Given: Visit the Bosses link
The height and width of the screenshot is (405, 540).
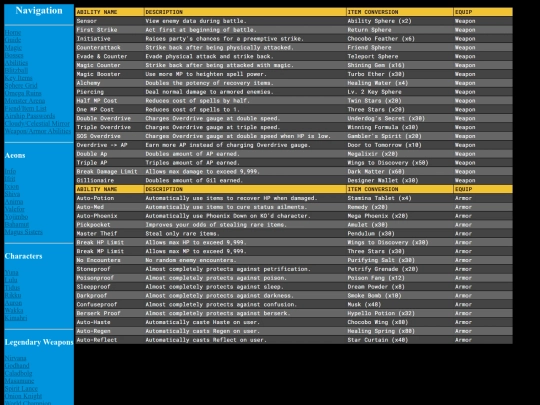Looking at the screenshot, I should 14,55.
